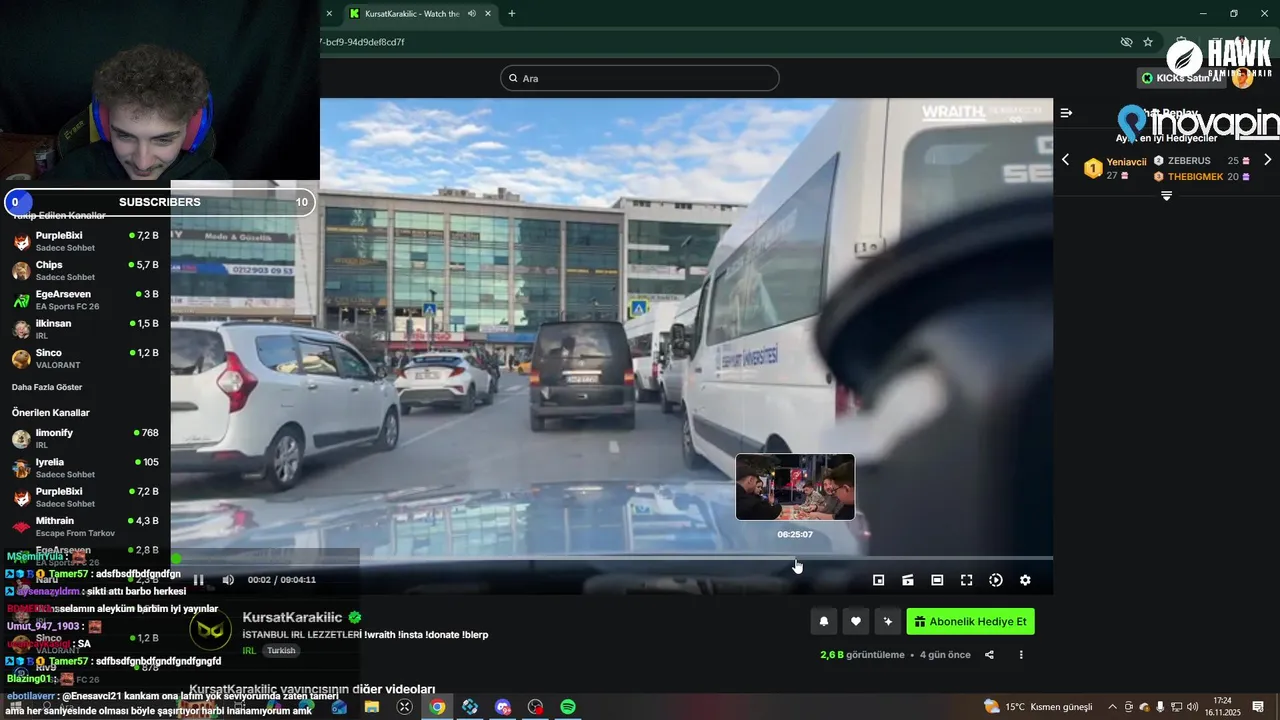Image resolution: width=1280 pixels, height=720 pixels.
Task: Click the 08:25:07 preview thumbnail
Action: point(795,487)
